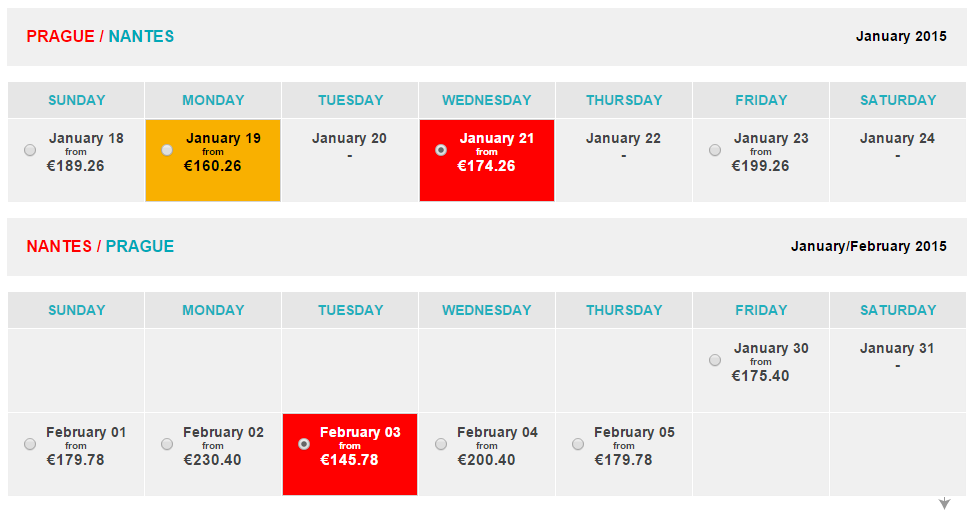Viewport: 977px width, 515px height.
Task: Click the WEDNESDAY header in the outbound table
Action: tap(487, 100)
